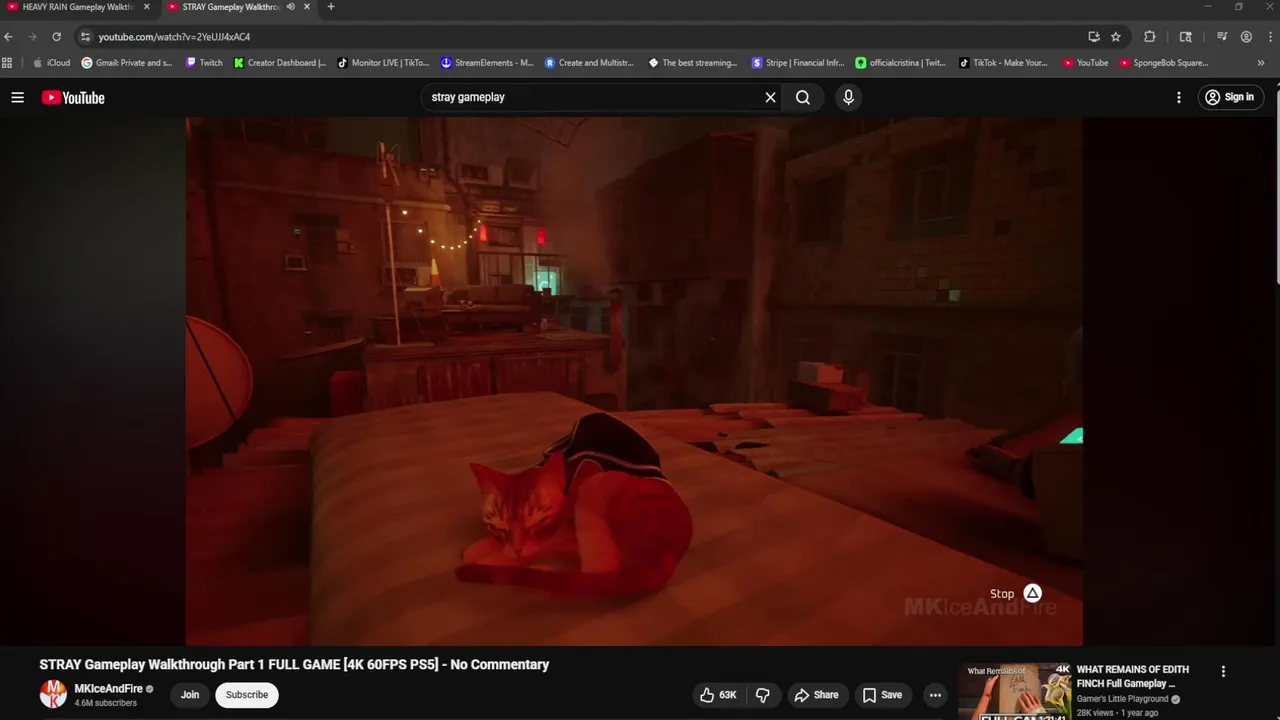This screenshot has height=720, width=1280.
Task: Subscribe to MKIceAndFire
Action: [247, 695]
